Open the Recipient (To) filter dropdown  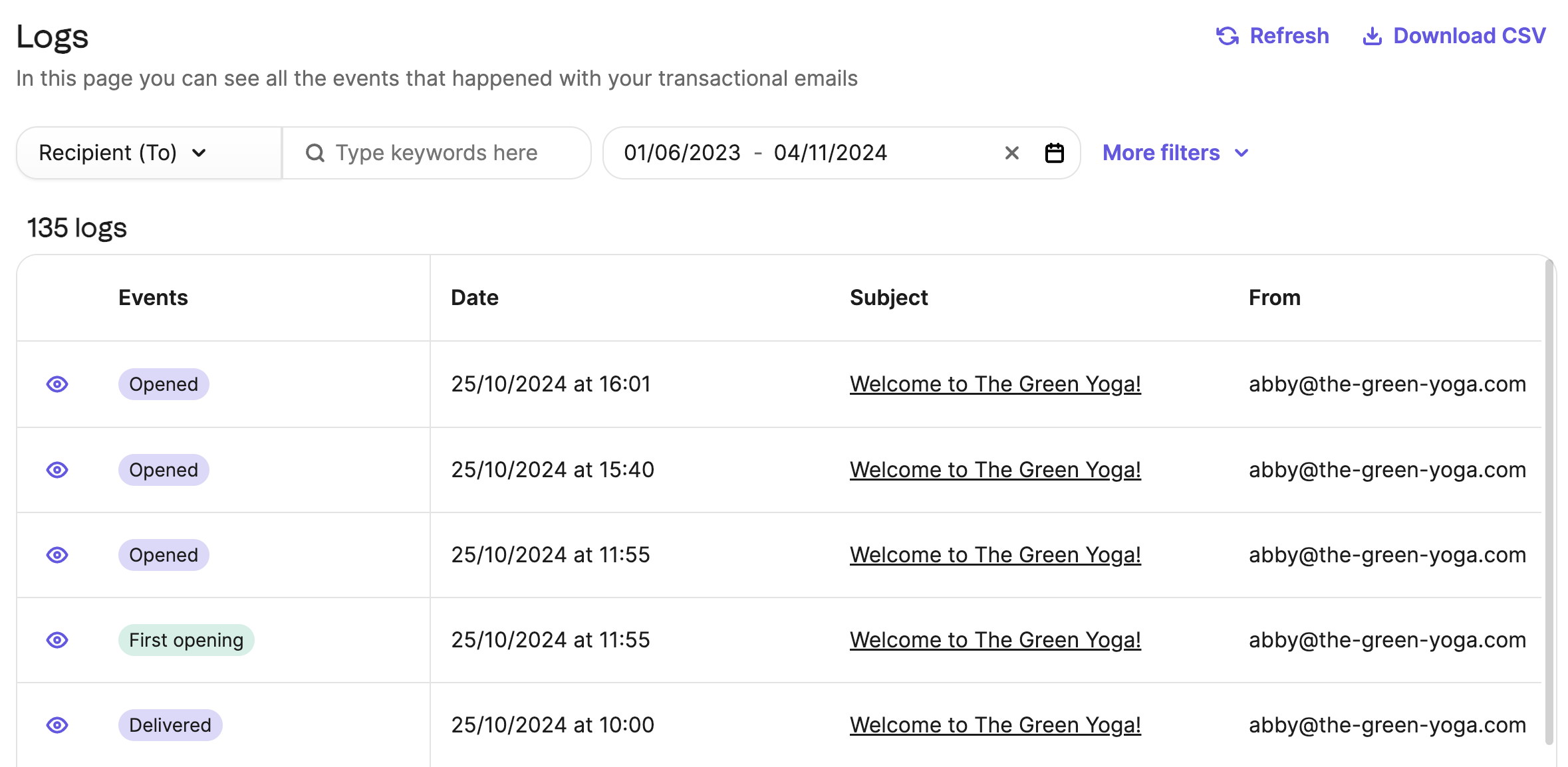(x=123, y=152)
